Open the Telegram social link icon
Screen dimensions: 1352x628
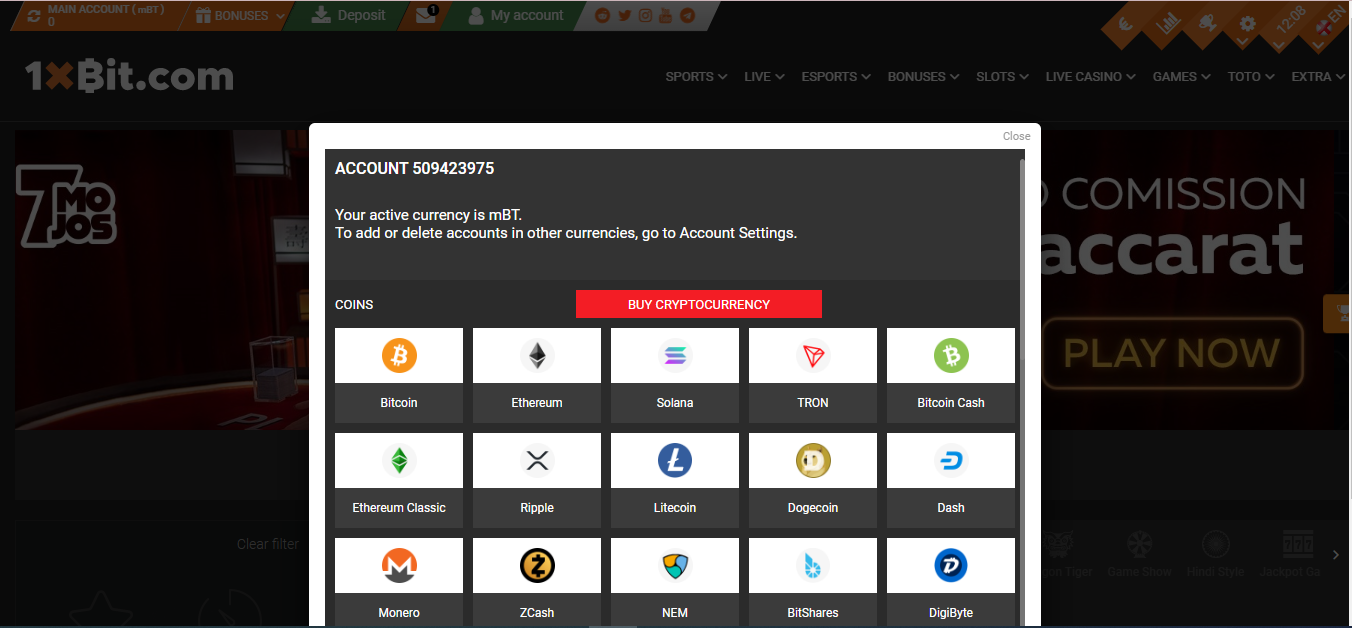tap(688, 16)
